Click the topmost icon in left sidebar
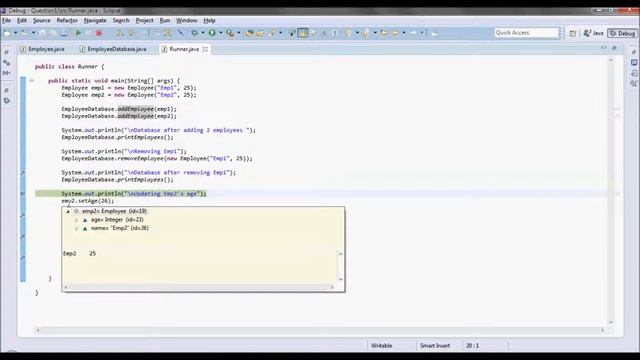The width and height of the screenshot is (640, 360). tap(7, 53)
